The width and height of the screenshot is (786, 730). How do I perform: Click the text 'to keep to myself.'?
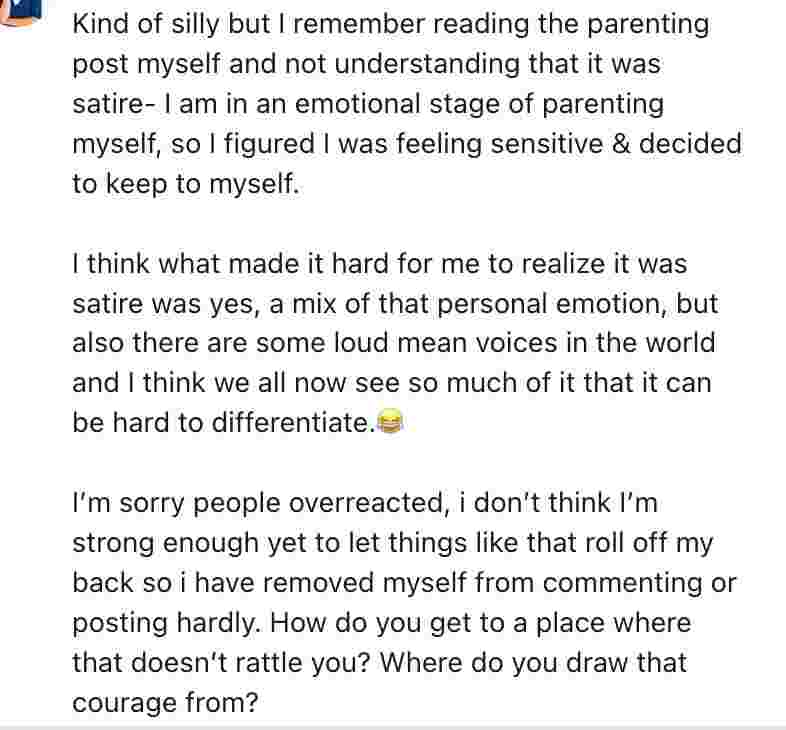(x=185, y=184)
